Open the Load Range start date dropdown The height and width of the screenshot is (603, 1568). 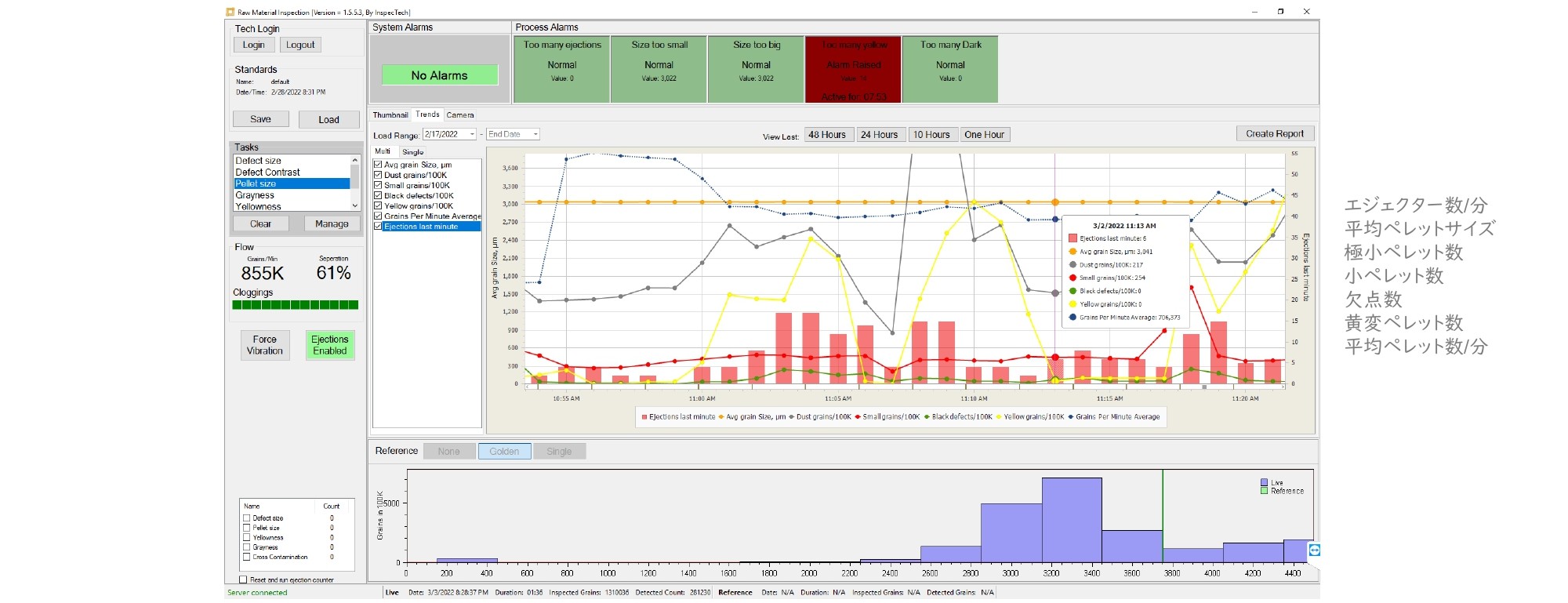tap(472, 135)
